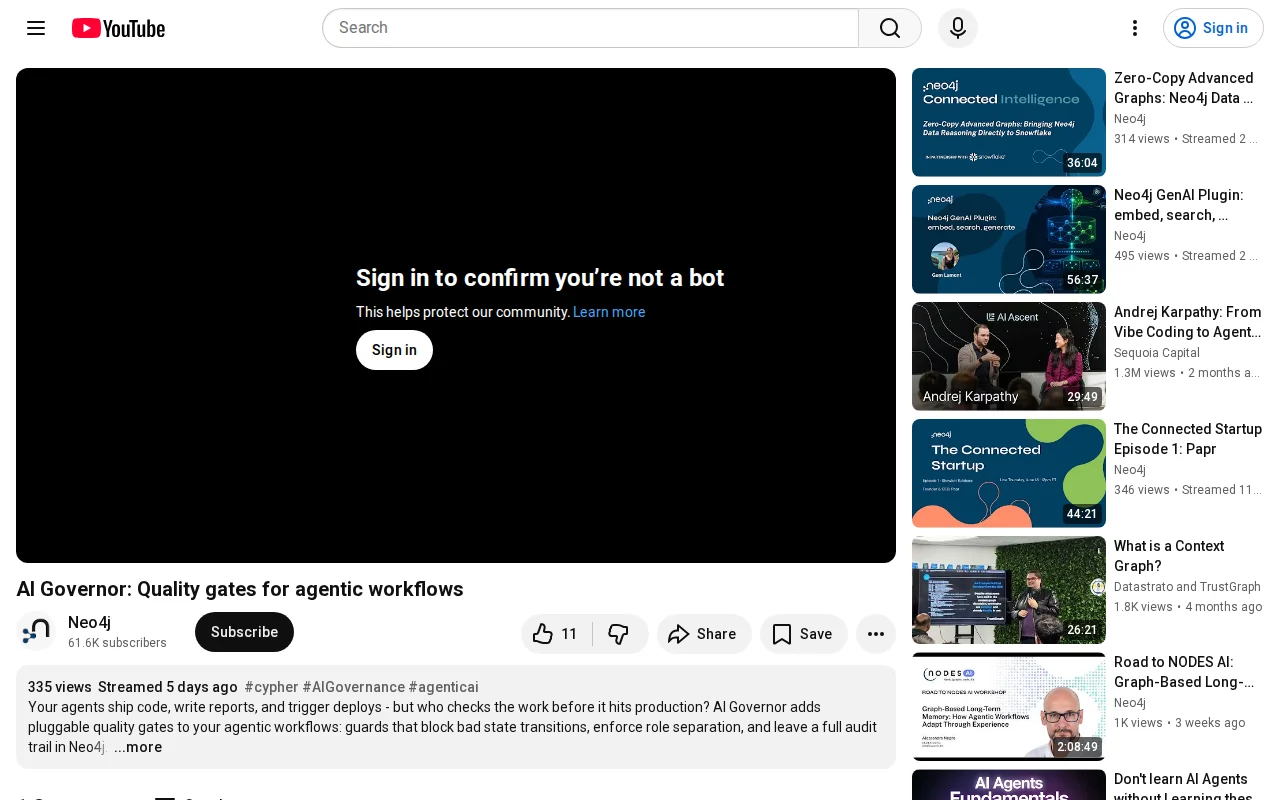
Task: Click '1.8K views' under Context Graph video
Action: pyautogui.click(x=1143, y=606)
